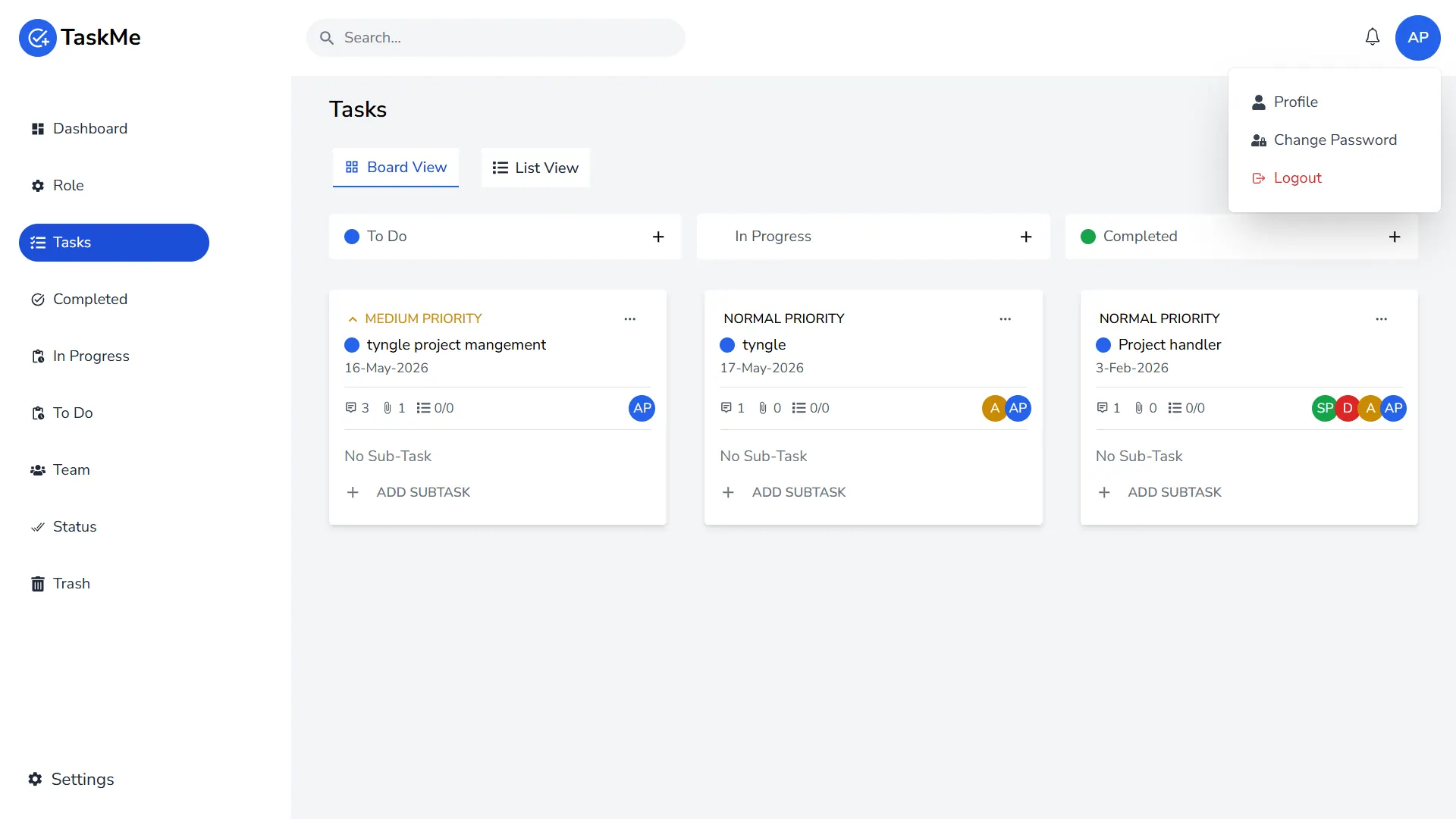This screenshot has height=819, width=1456.
Task: Open notifications bell
Action: point(1372,37)
